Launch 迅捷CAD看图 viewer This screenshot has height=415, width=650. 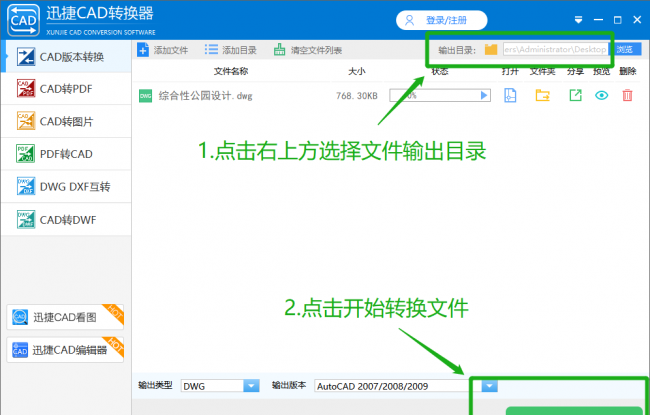pos(65,317)
